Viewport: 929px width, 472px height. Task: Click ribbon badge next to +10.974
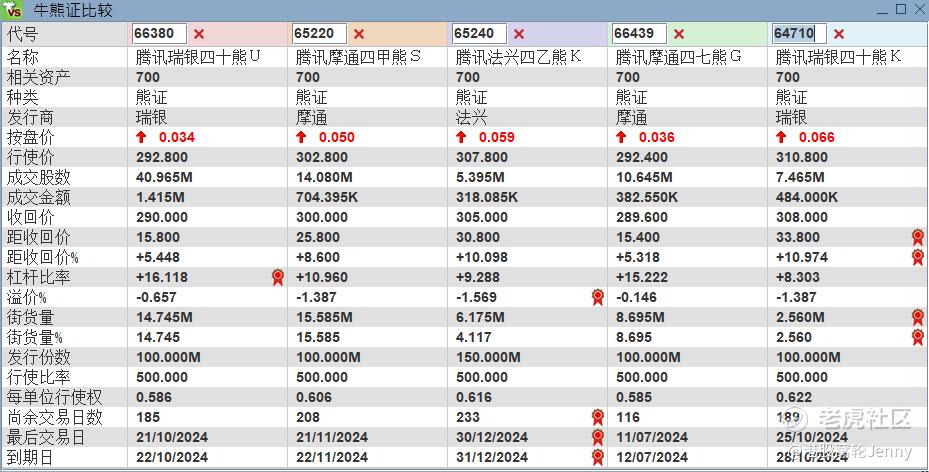pyautogui.click(x=918, y=258)
